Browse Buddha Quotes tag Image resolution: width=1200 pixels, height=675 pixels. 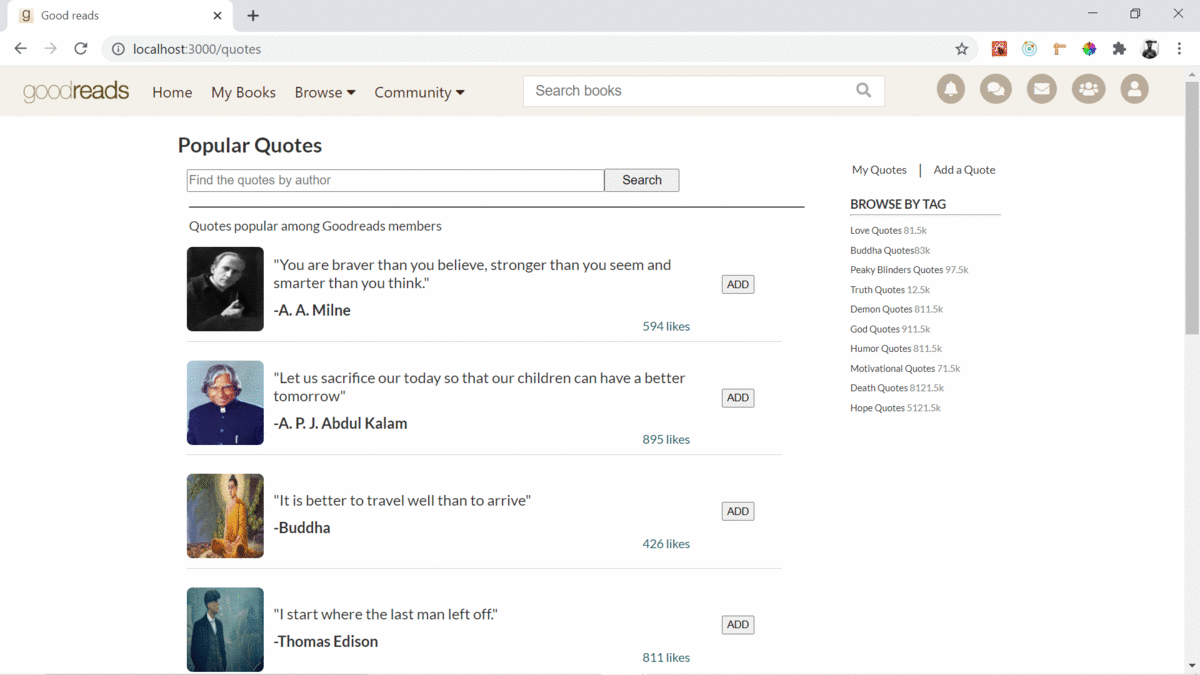click(890, 250)
